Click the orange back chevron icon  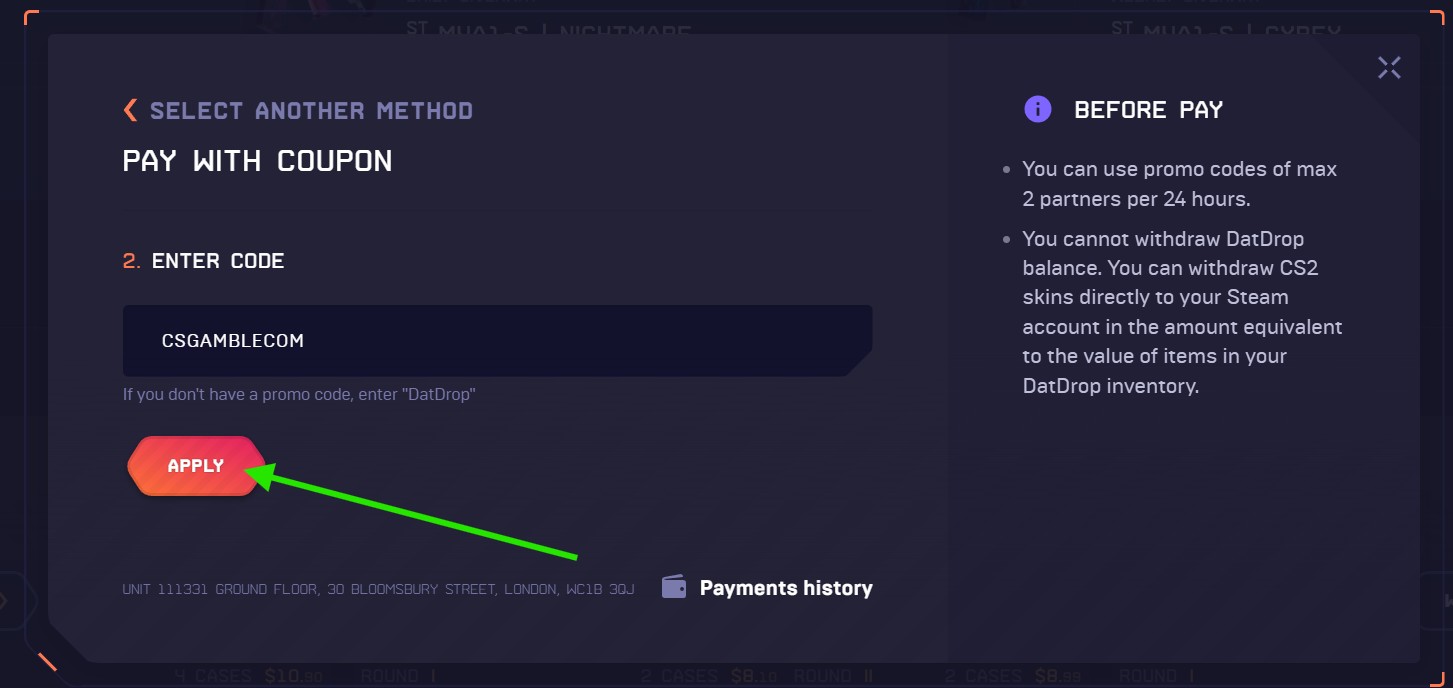coord(130,110)
